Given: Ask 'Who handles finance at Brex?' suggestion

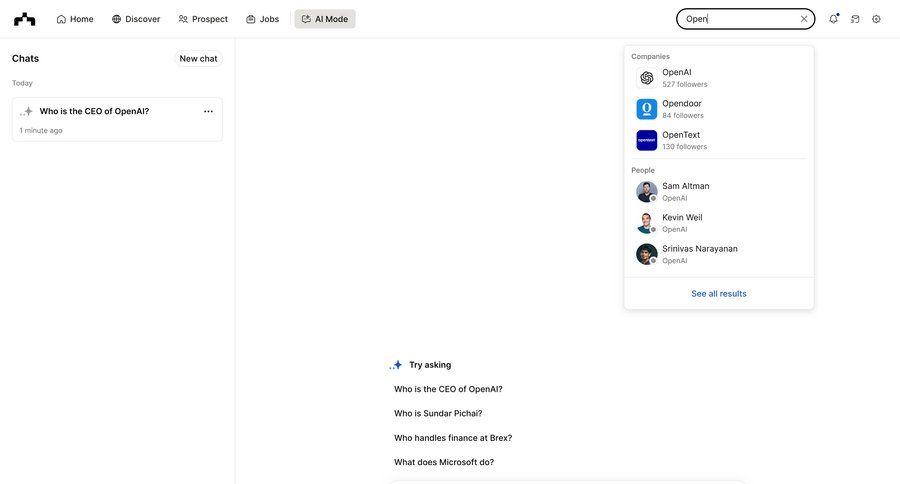Looking at the screenshot, I should (x=453, y=438).
